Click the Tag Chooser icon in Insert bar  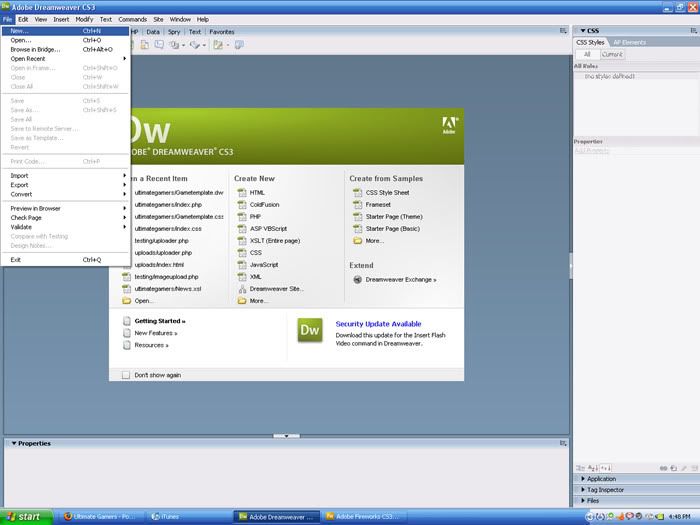pyautogui.click(x=239, y=45)
